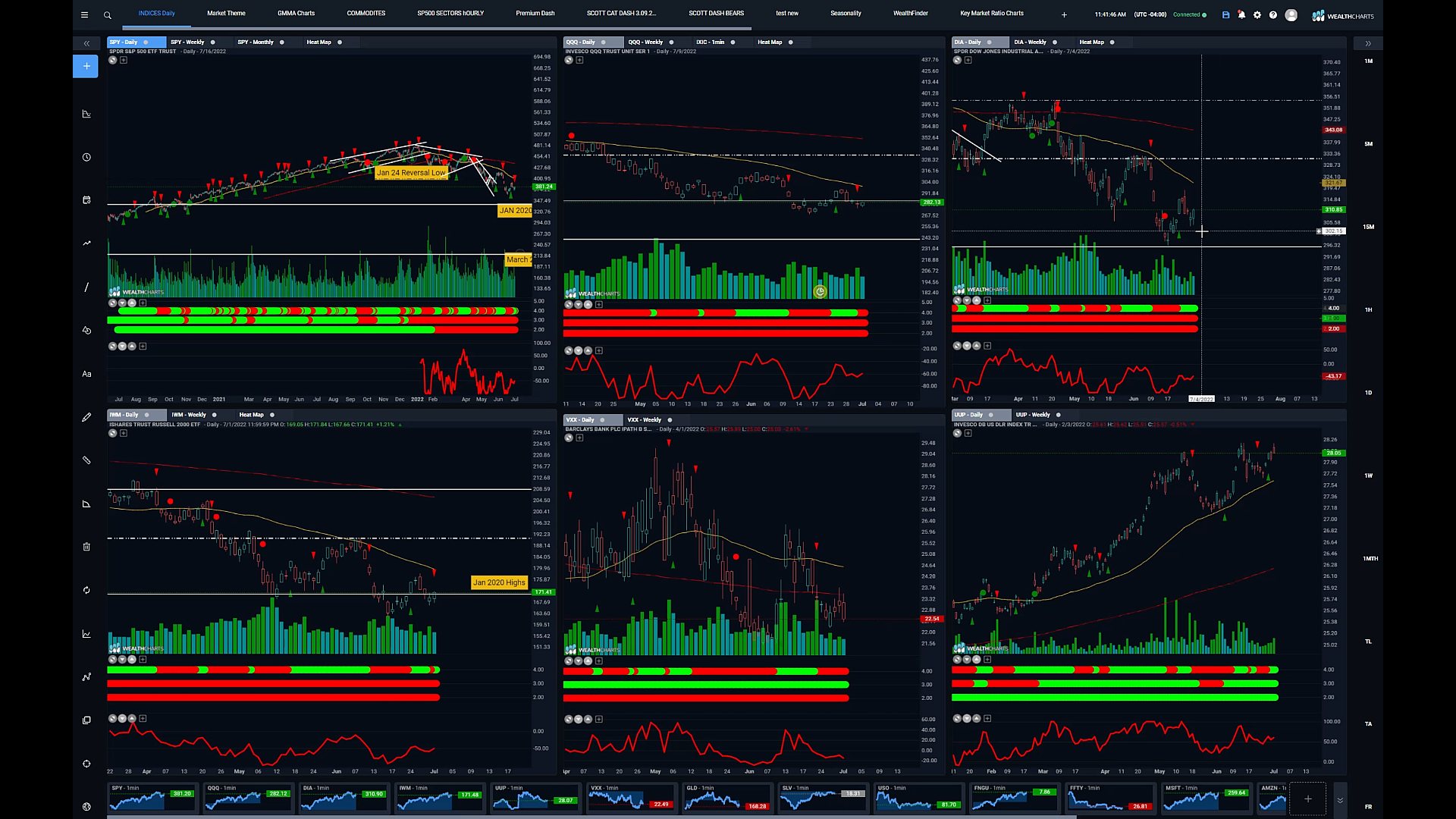Select the 1D timeframe button
Viewport: 1456px width, 819px height.
pyautogui.click(x=1368, y=393)
